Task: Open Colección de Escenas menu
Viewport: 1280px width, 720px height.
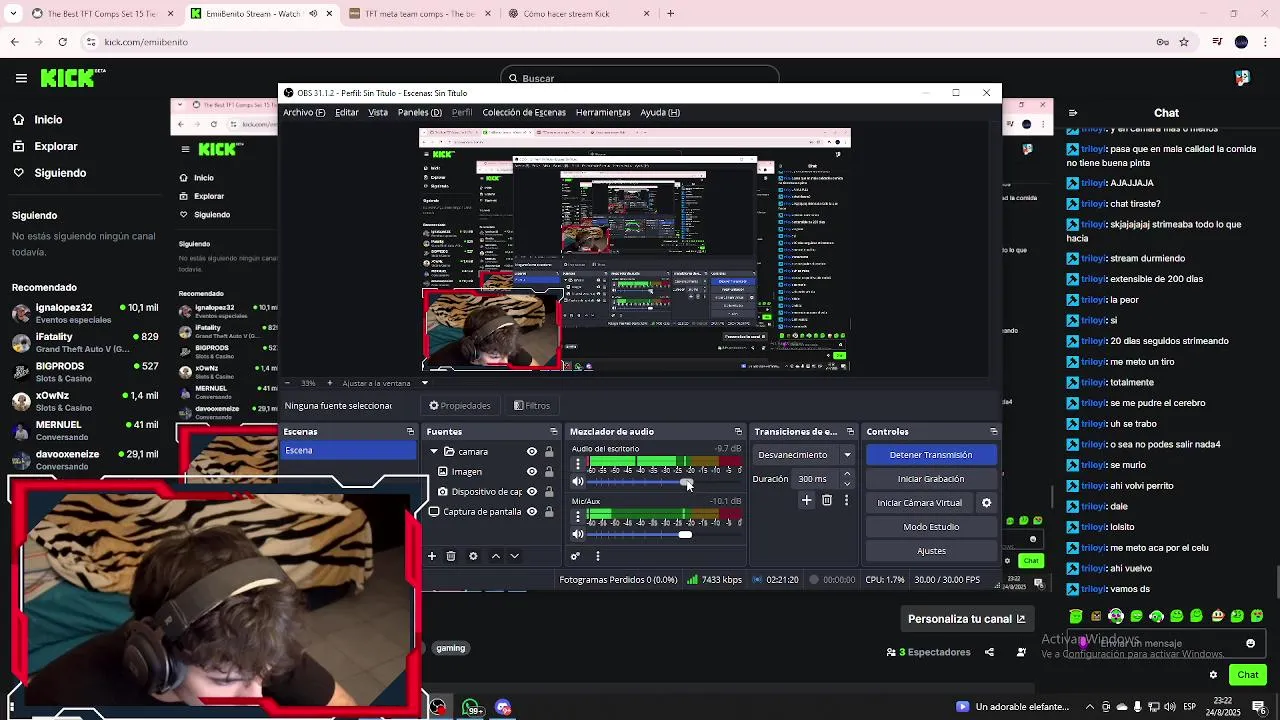Action: tap(524, 113)
